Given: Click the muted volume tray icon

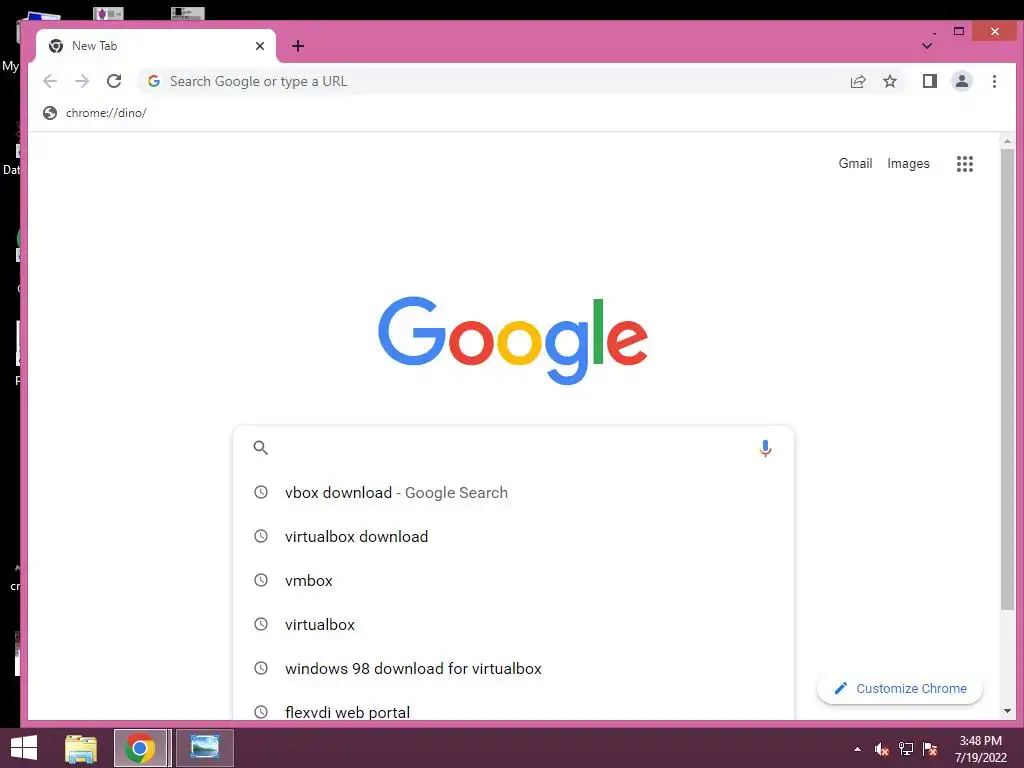Looking at the screenshot, I should pyautogui.click(x=882, y=749).
